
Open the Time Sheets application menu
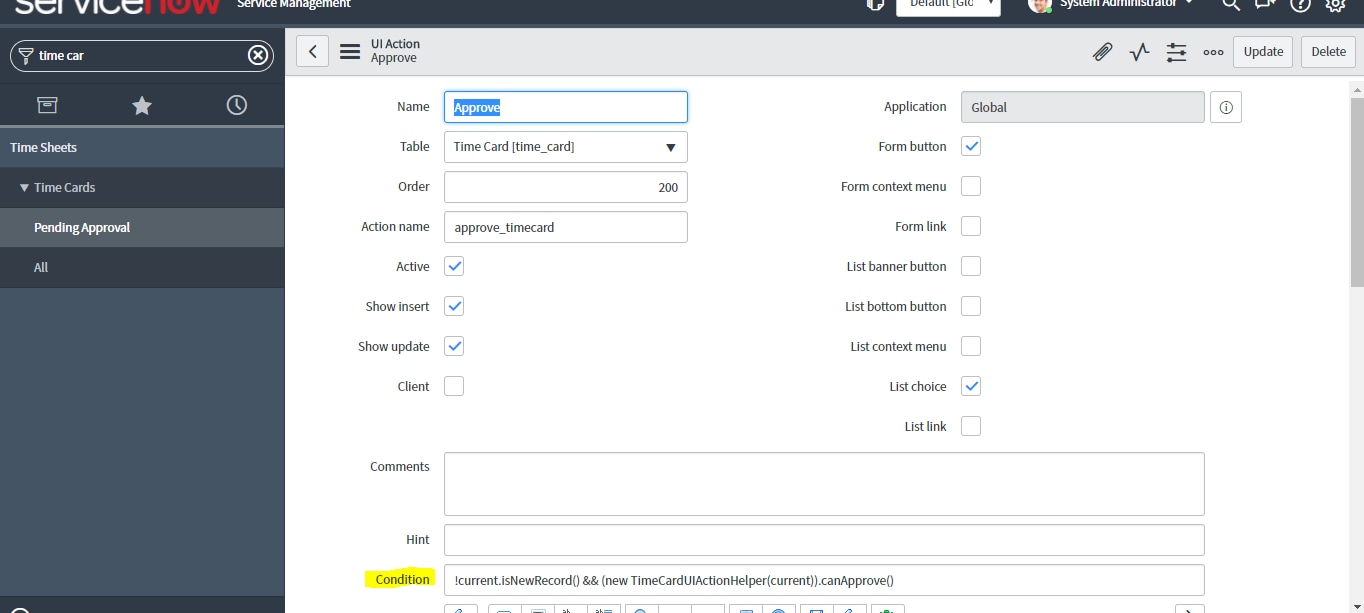(x=142, y=147)
